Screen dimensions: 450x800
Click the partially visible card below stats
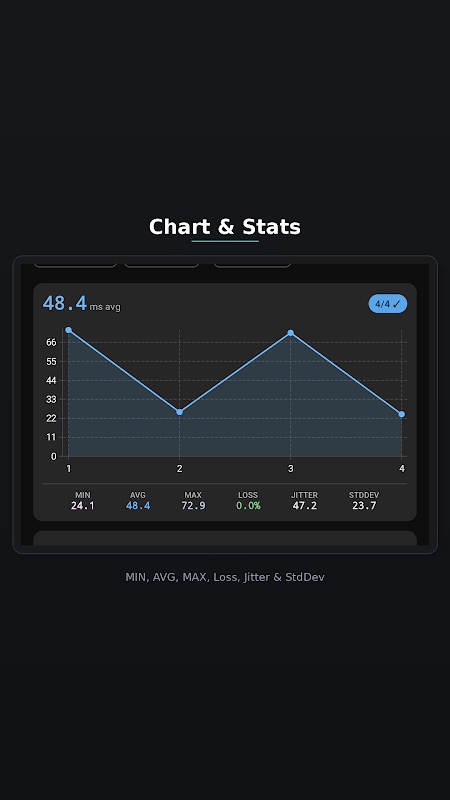225,538
